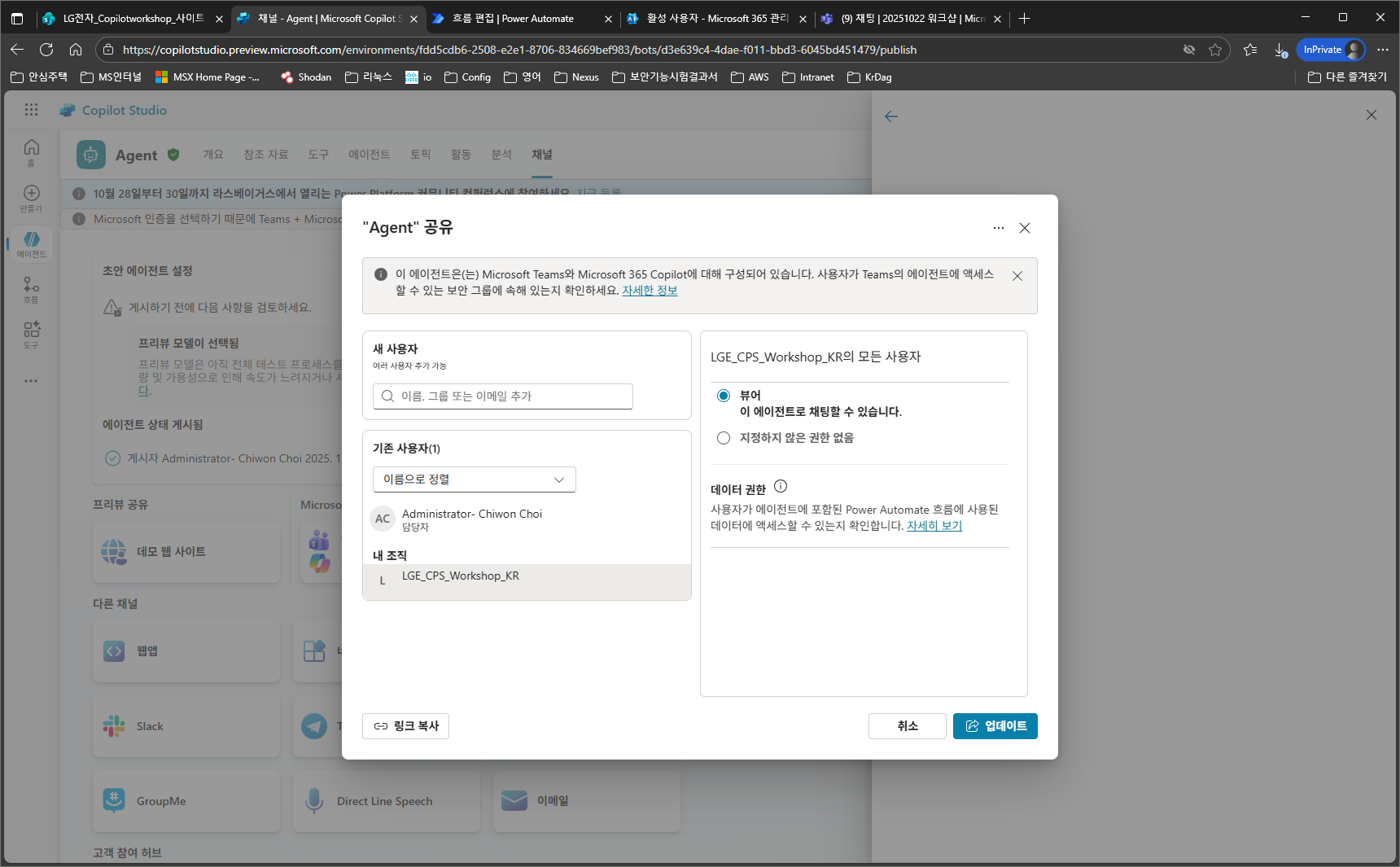Screen dimensions: 1400x867
Task: Open 에이전트 in the left sidebar
Action: click(x=31, y=243)
